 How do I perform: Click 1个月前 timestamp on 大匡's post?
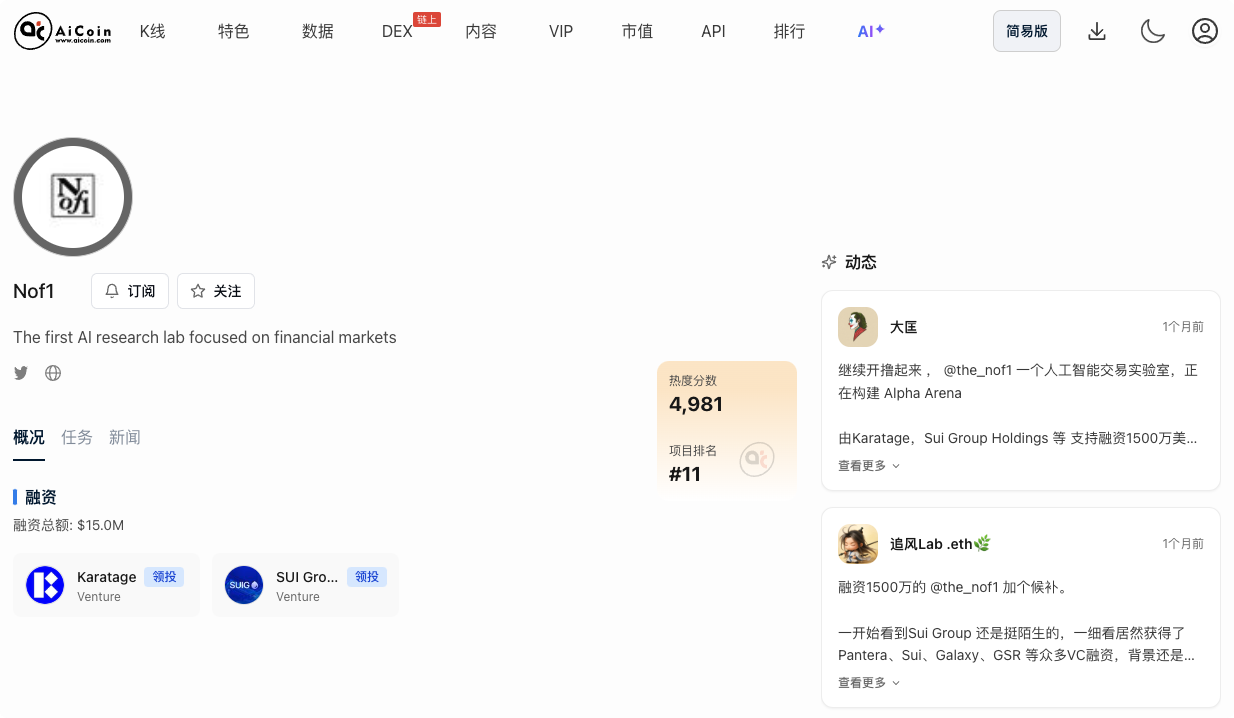click(1183, 327)
